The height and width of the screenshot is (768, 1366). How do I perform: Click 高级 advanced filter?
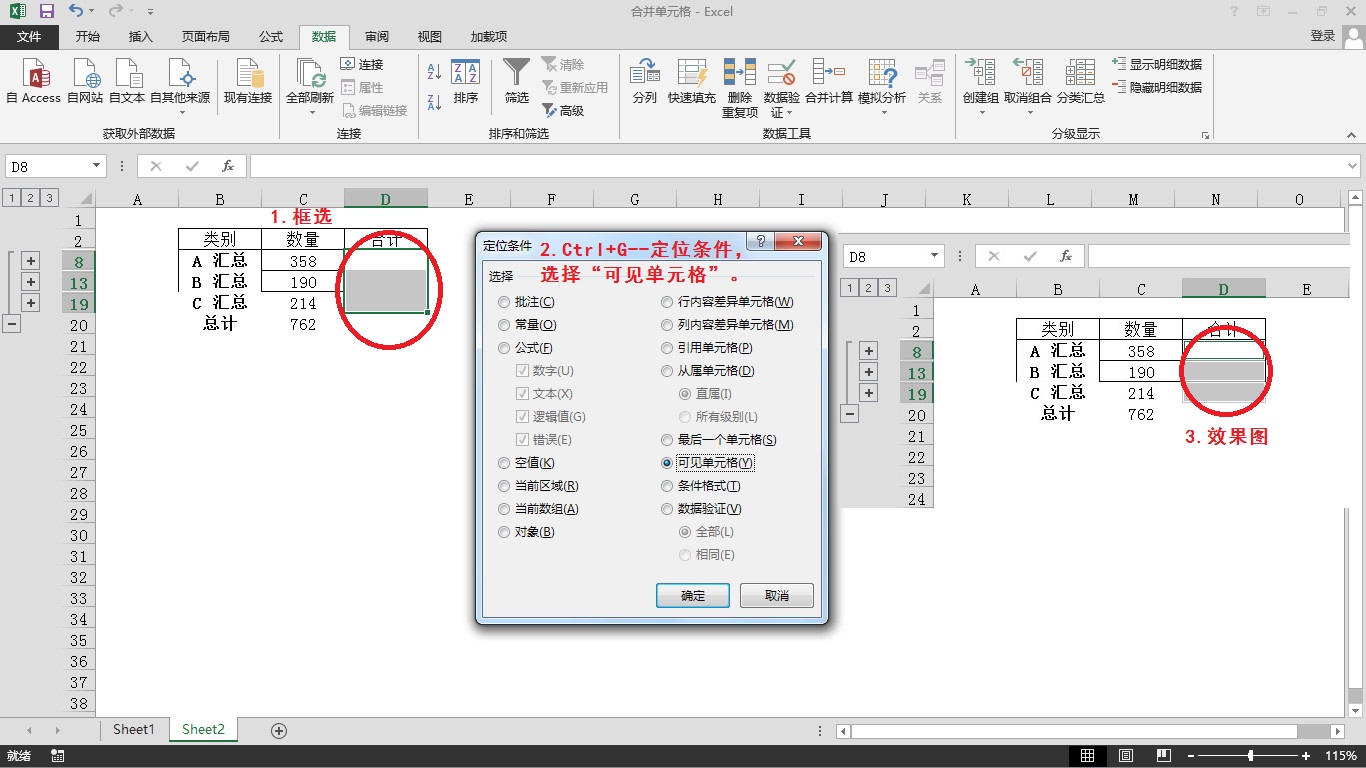click(564, 110)
